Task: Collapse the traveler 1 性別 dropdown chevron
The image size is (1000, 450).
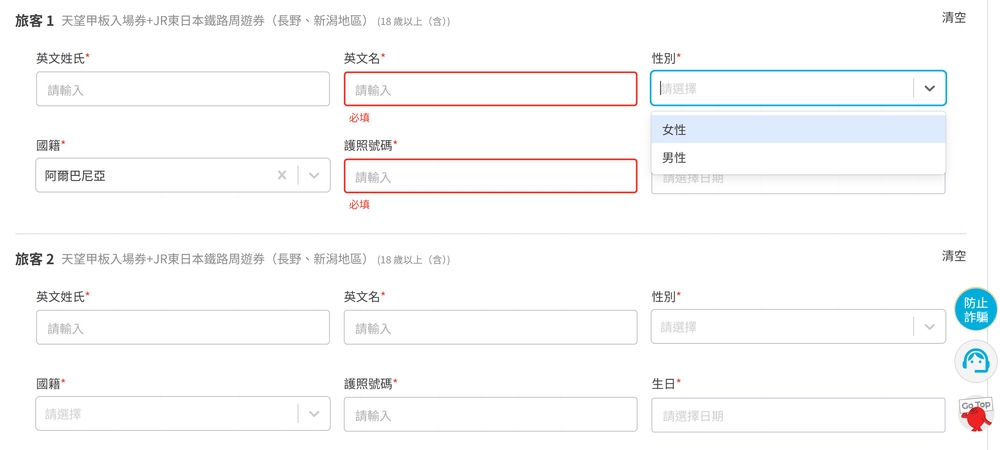Action: pos(929,88)
